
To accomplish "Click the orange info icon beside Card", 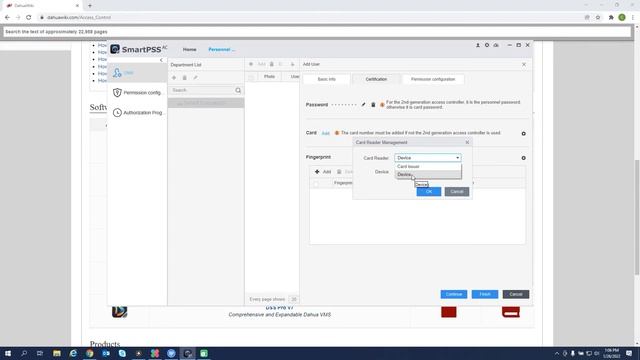I will [x=337, y=133].
